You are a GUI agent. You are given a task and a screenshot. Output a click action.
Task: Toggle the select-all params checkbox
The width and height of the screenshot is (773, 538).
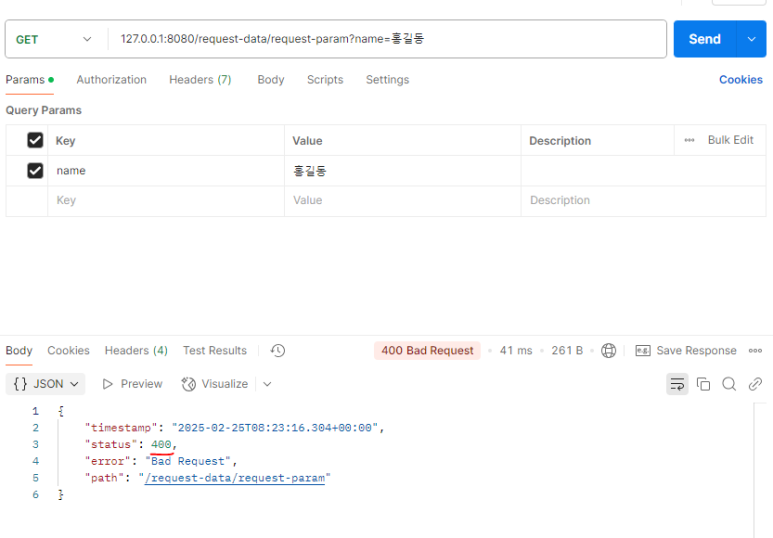(x=35, y=140)
